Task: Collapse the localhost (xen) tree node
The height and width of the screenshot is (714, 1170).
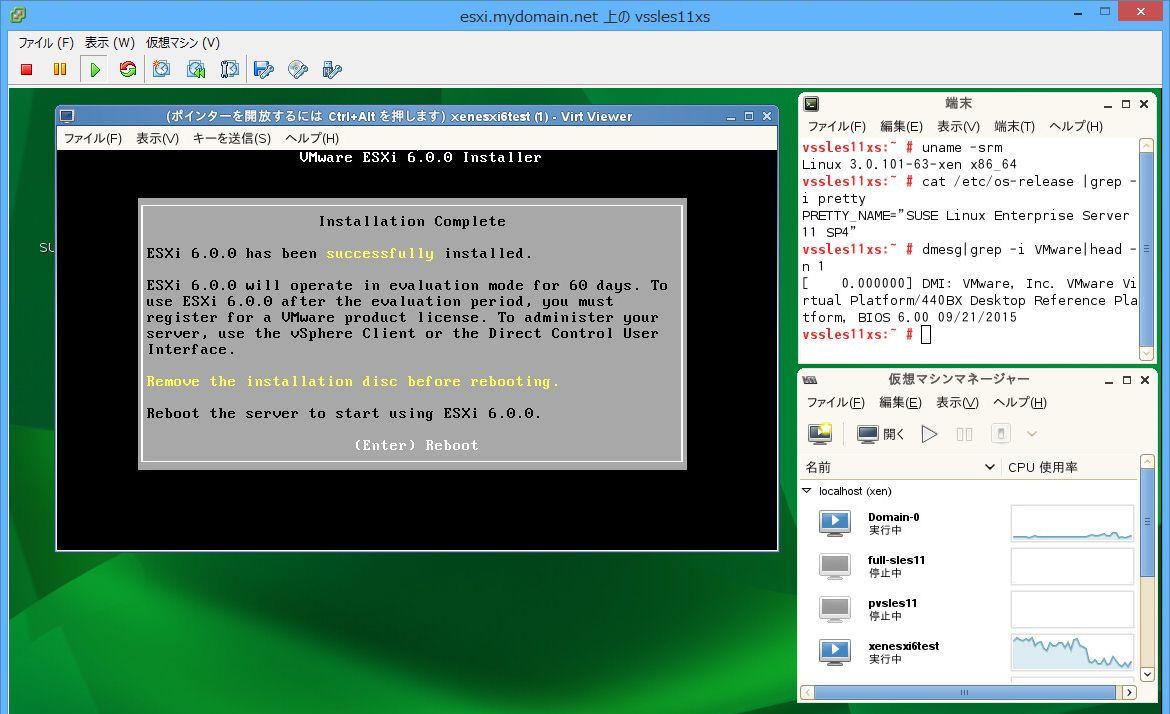Action: pos(807,491)
